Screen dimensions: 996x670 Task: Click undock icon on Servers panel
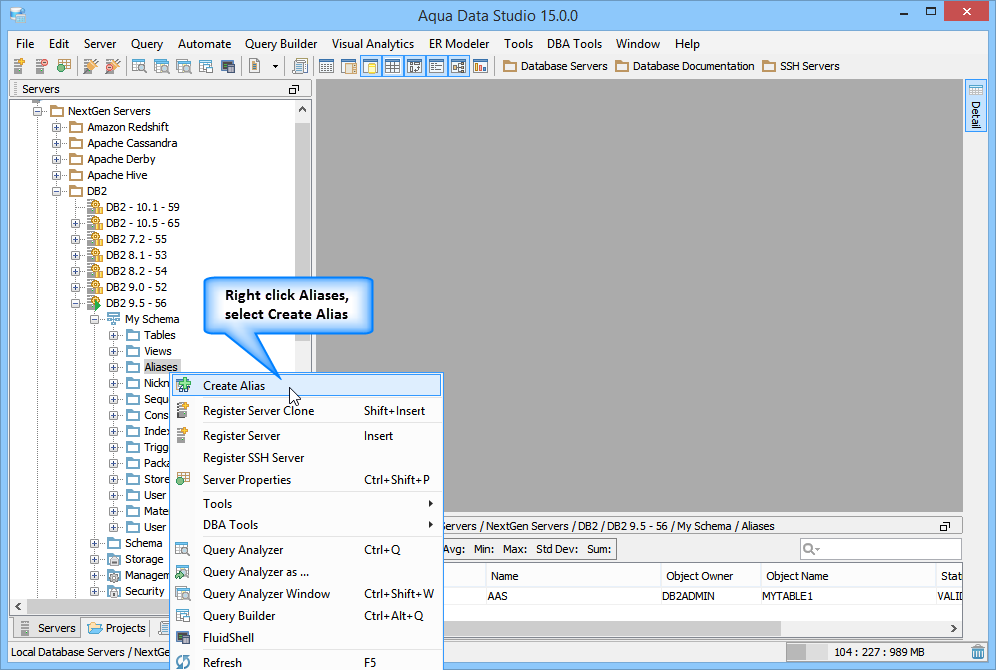tap(293, 90)
